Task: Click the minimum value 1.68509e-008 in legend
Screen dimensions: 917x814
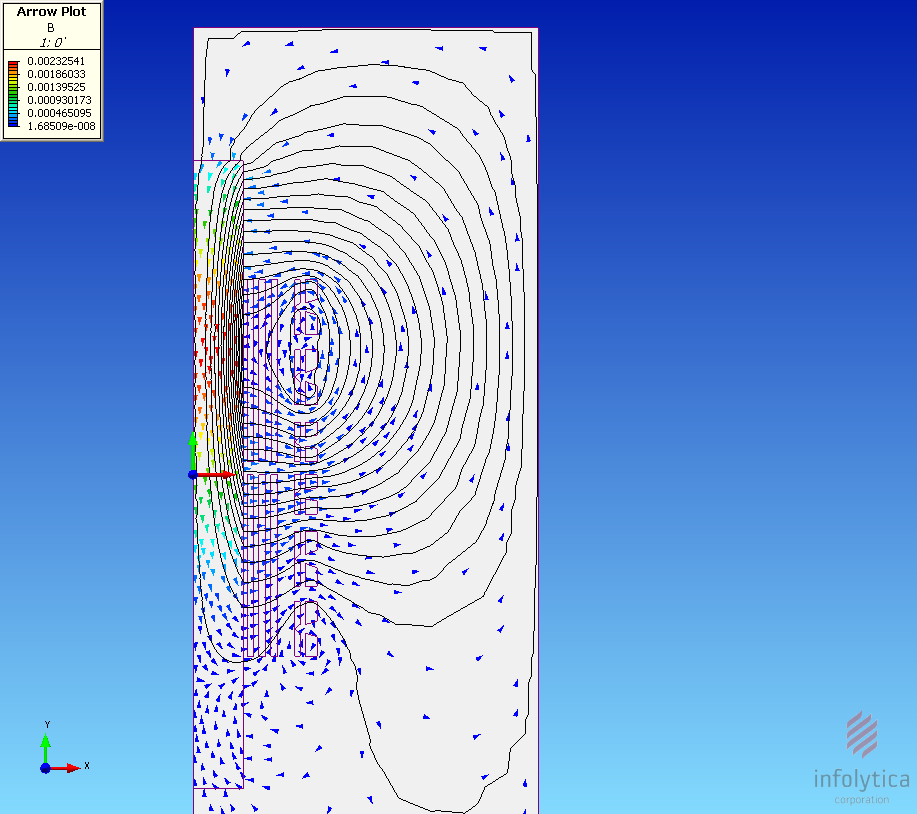Action: pos(61,126)
